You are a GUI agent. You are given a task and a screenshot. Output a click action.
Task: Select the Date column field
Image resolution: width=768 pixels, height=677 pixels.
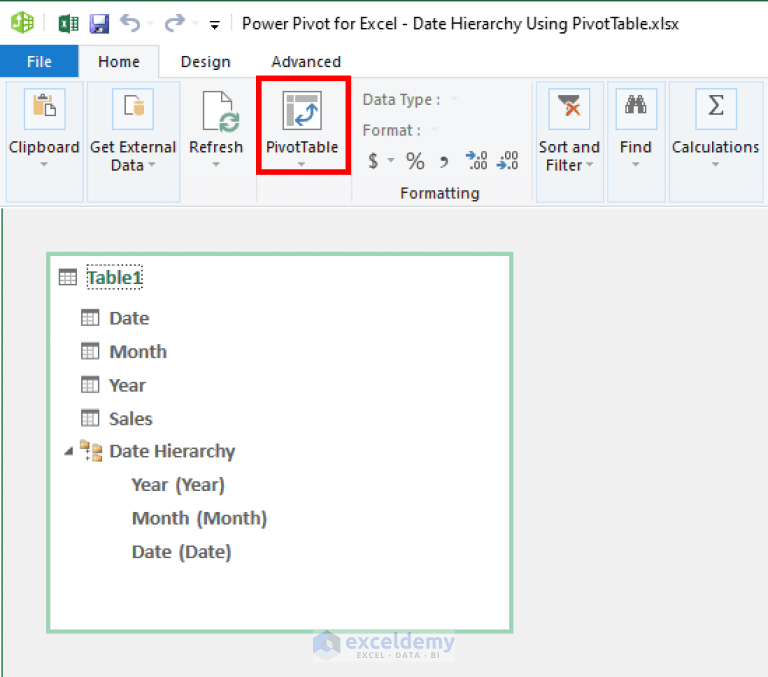point(129,318)
